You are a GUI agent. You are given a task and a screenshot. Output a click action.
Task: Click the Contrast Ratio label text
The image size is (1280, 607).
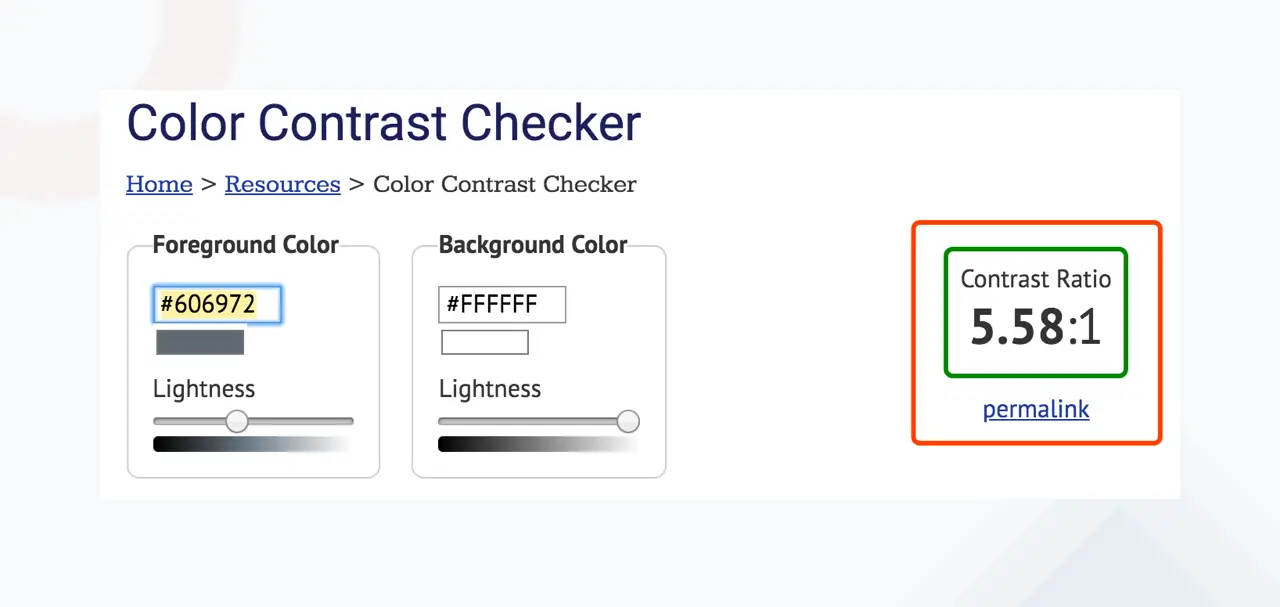pos(1036,279)
